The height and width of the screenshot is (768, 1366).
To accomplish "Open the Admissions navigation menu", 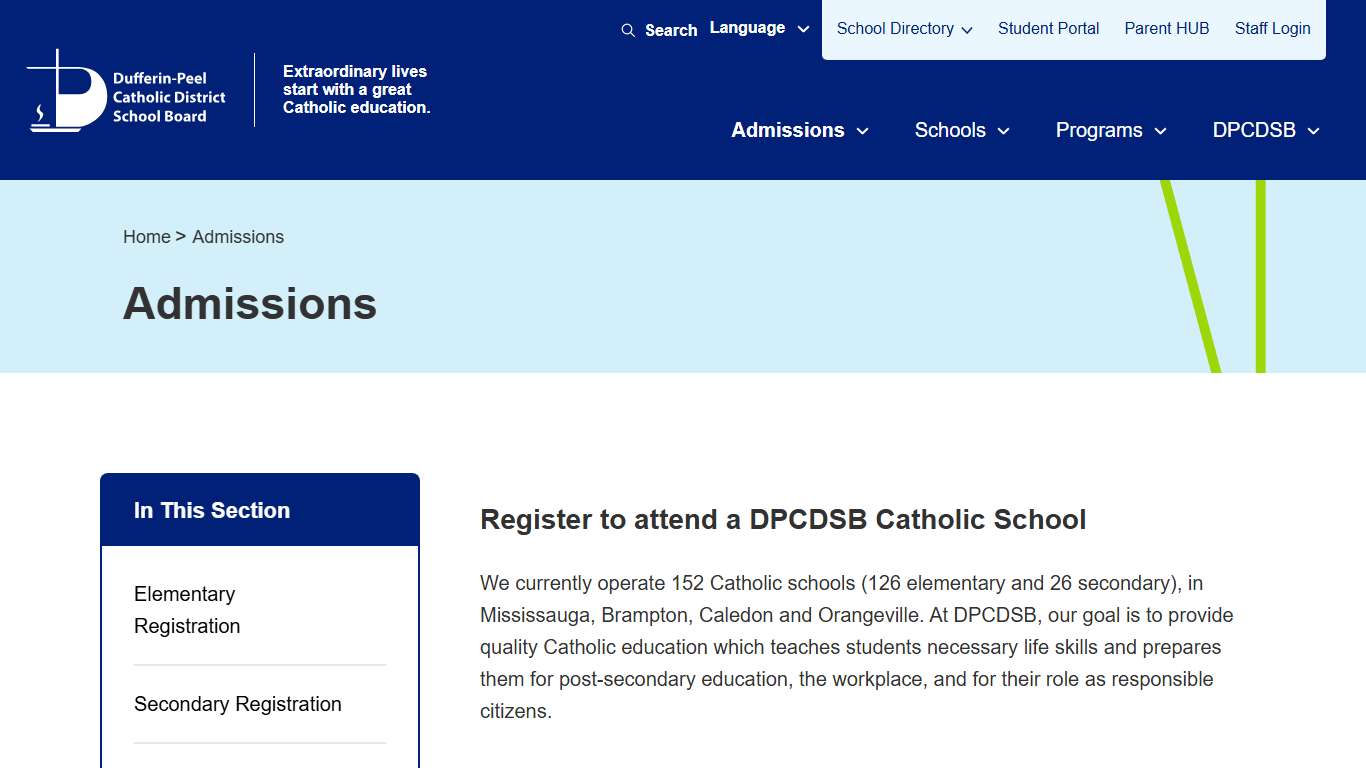I will 787,130.
